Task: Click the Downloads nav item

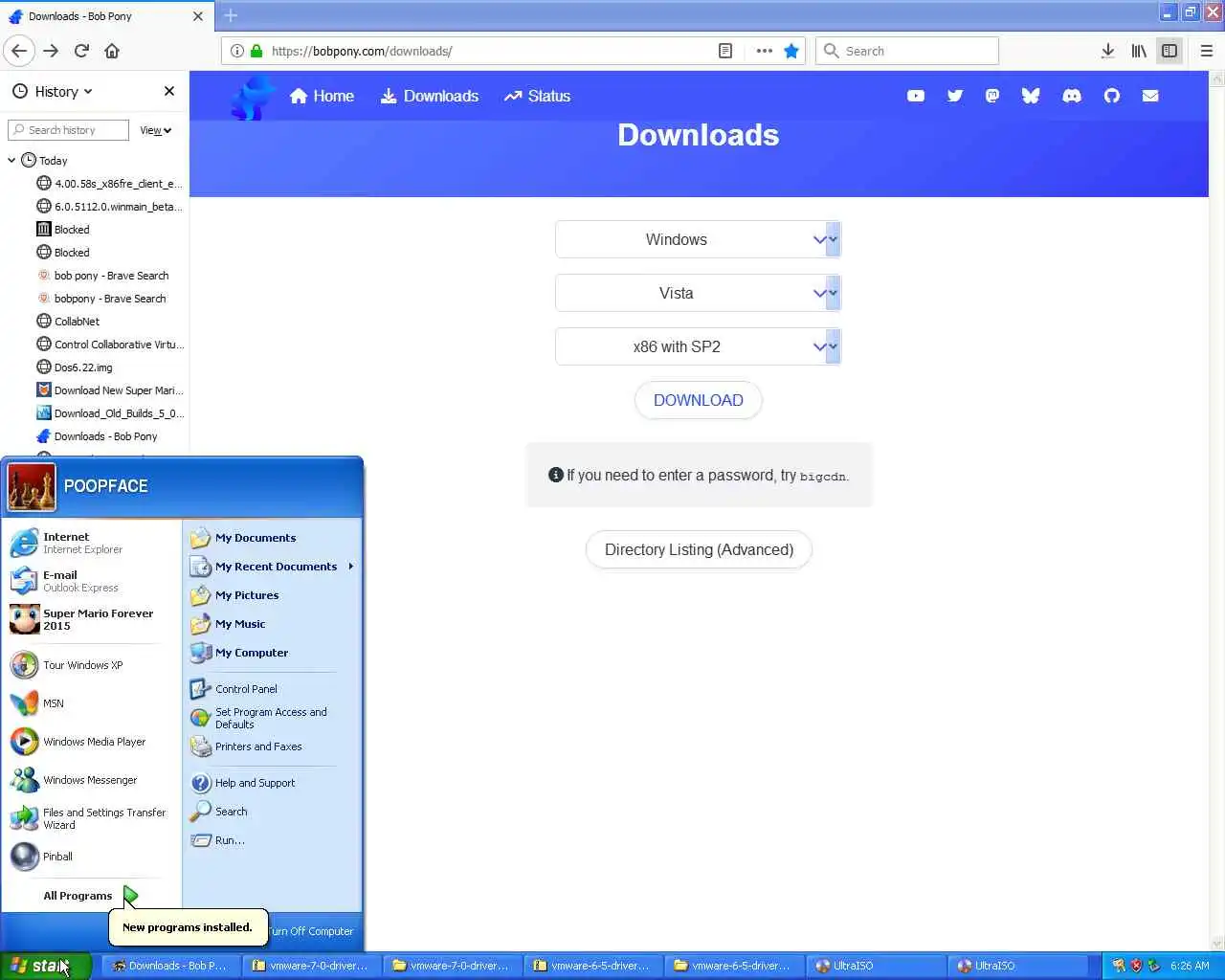Action: (430, 96)
